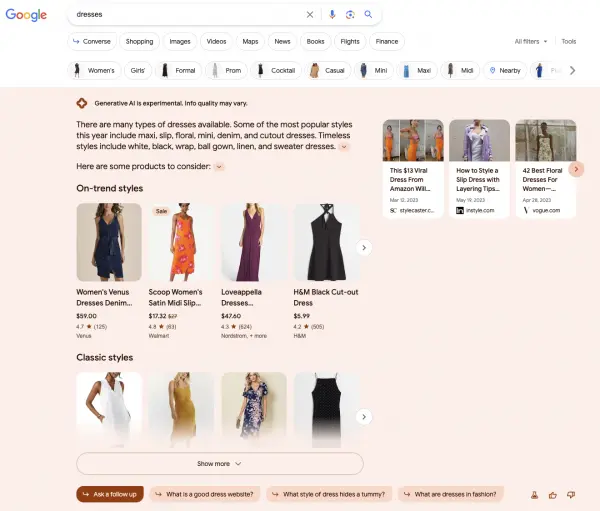Advance the Classic styles carousel arrow
The width and height of the screenshot is (600, 511).
click(364, 417)
